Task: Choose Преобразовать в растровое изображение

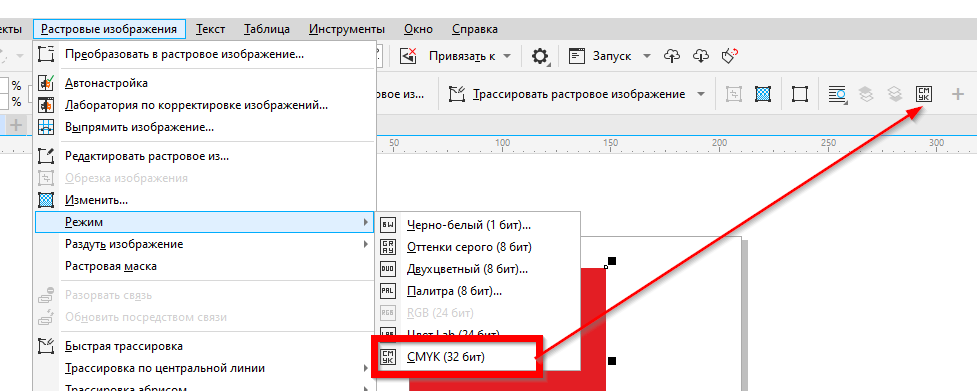Action: pyautogui.click(x=205, y=54)
